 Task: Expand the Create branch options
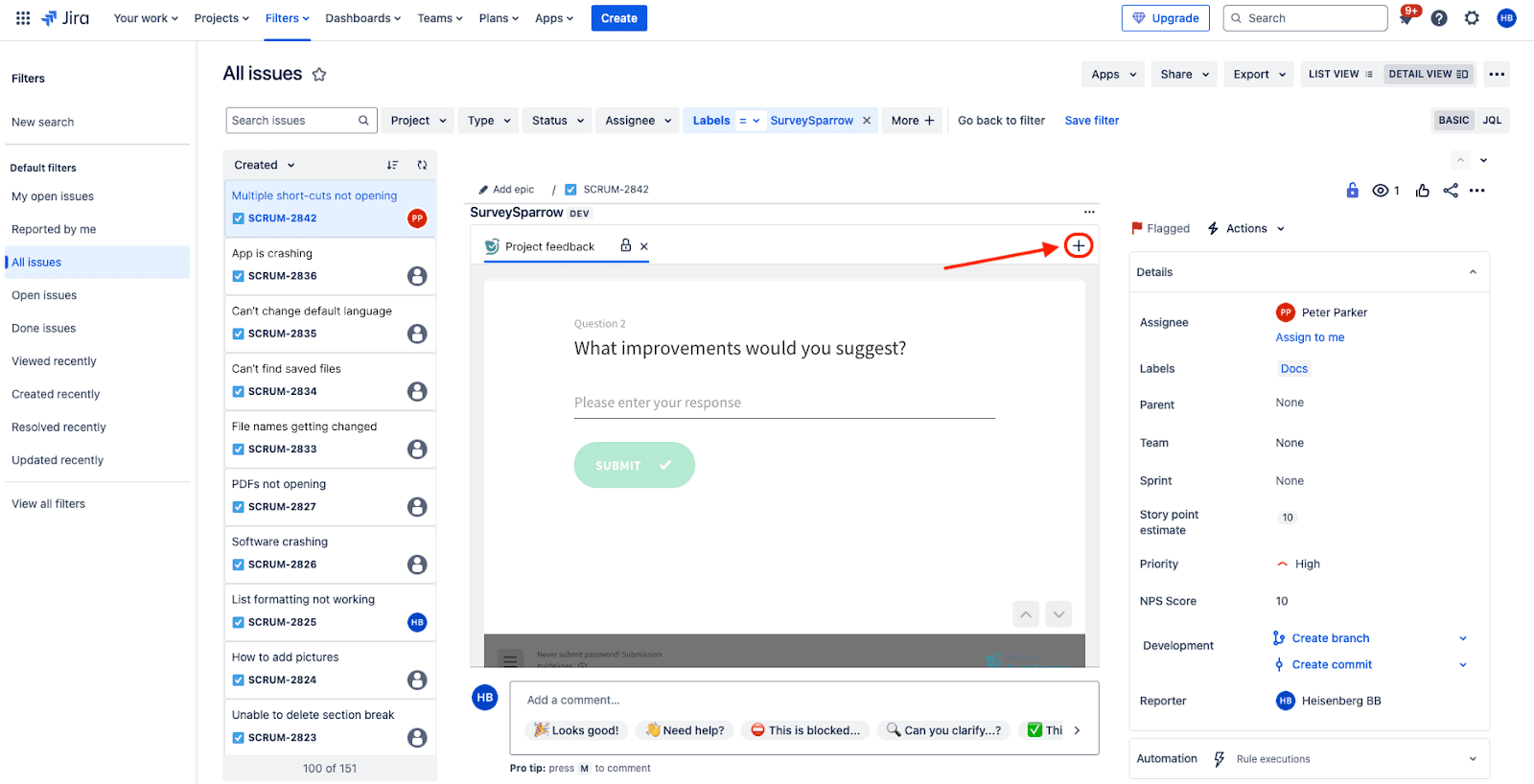pos(1463,638)
